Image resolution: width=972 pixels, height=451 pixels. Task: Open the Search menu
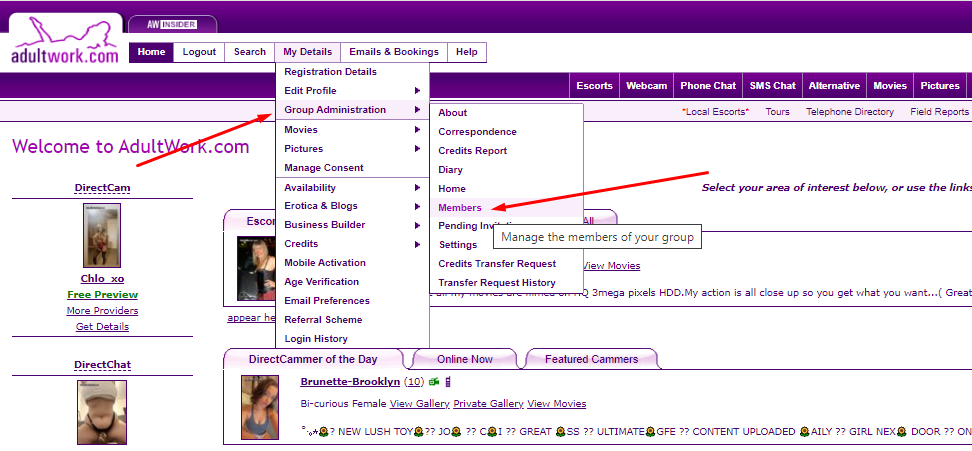250,52
